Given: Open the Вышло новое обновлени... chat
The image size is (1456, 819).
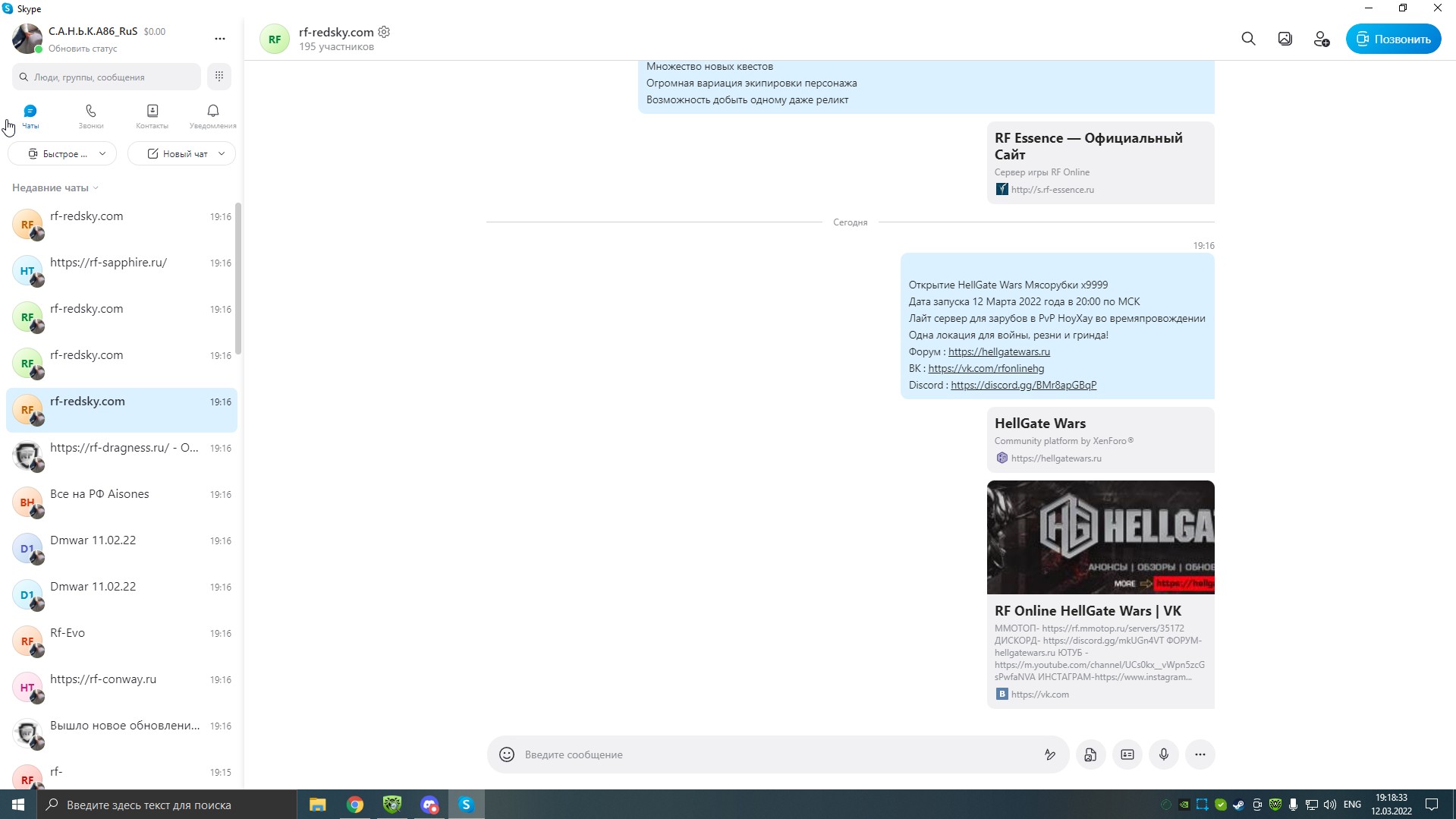Looking at the screenshot, I should click(121, 733).
